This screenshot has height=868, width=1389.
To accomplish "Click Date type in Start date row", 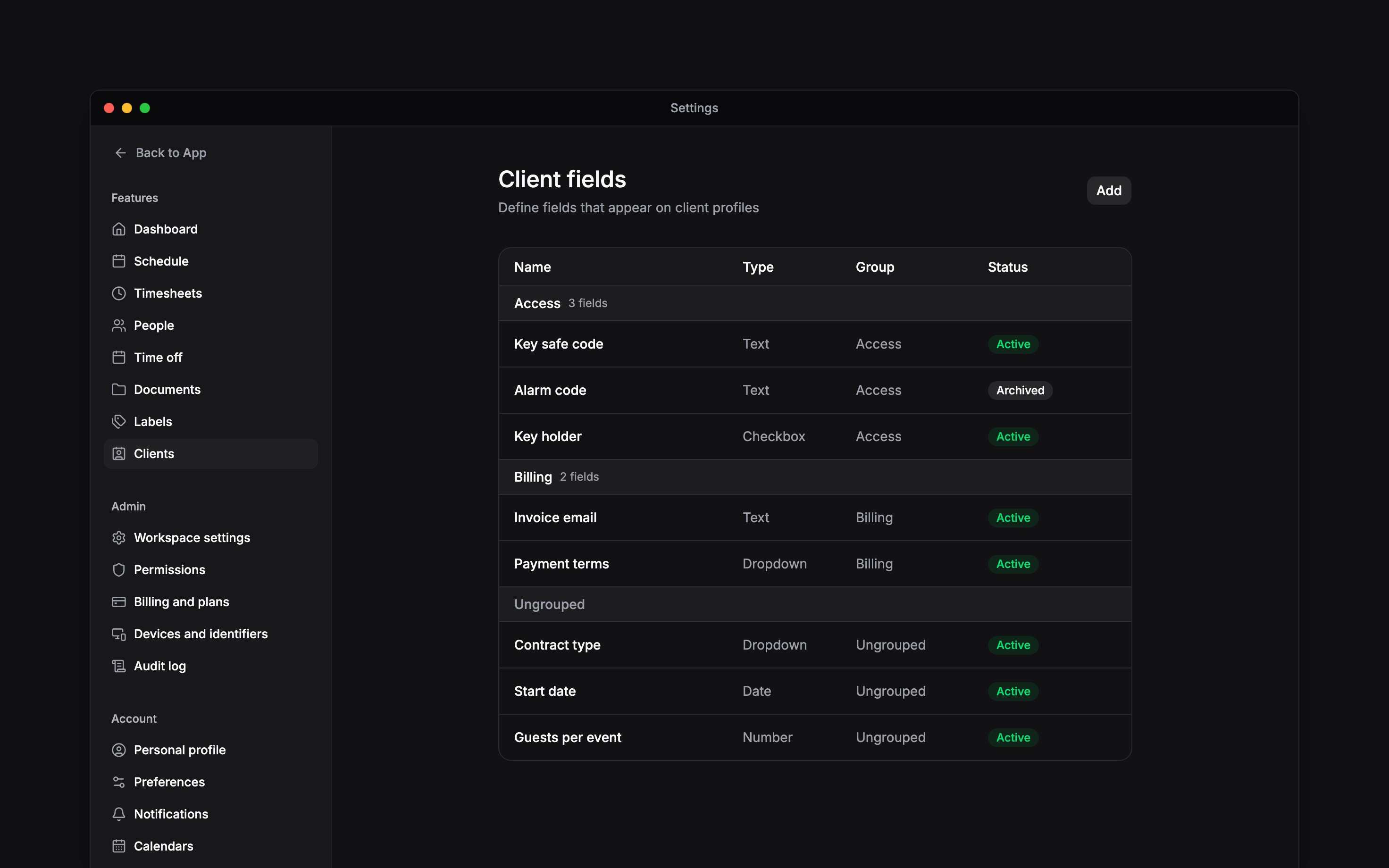I will [x=756, y=691].
